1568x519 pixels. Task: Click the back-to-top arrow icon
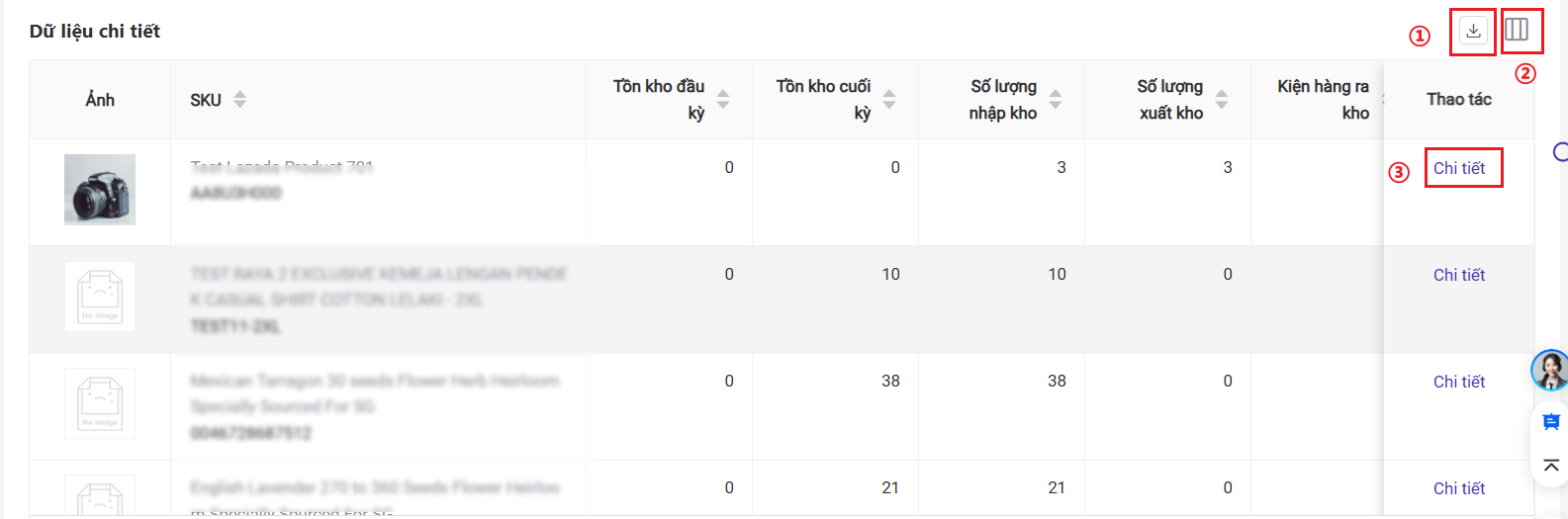[x=1551, y=465]
